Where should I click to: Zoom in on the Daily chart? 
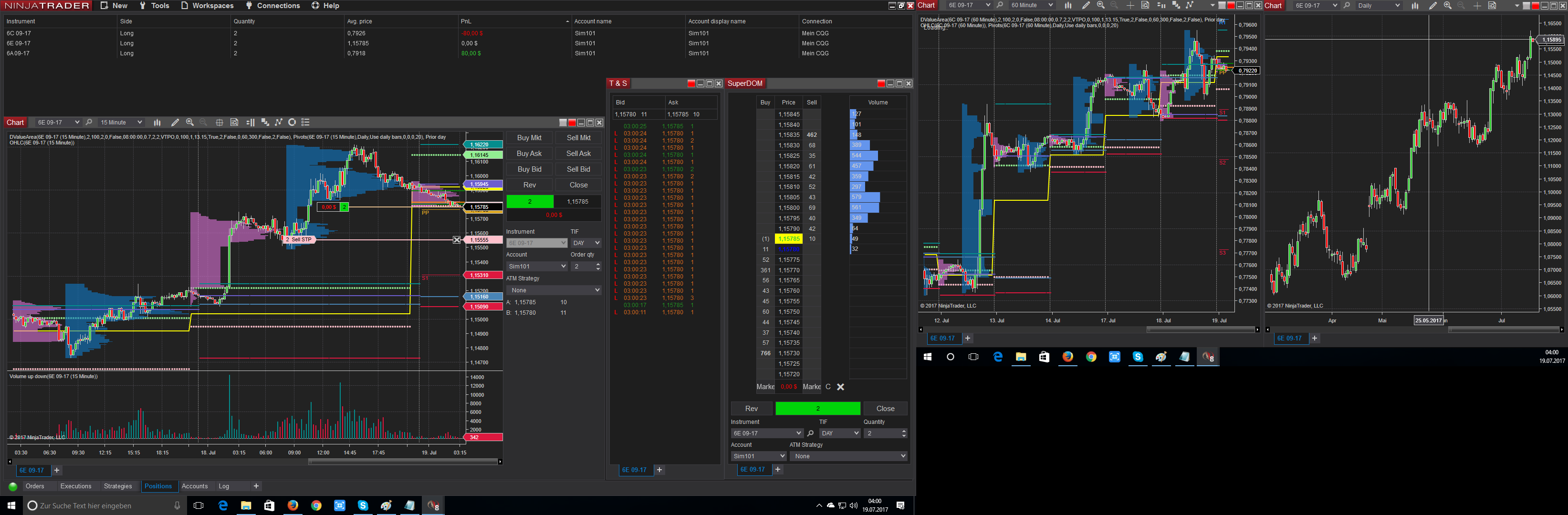point(1447,5)
